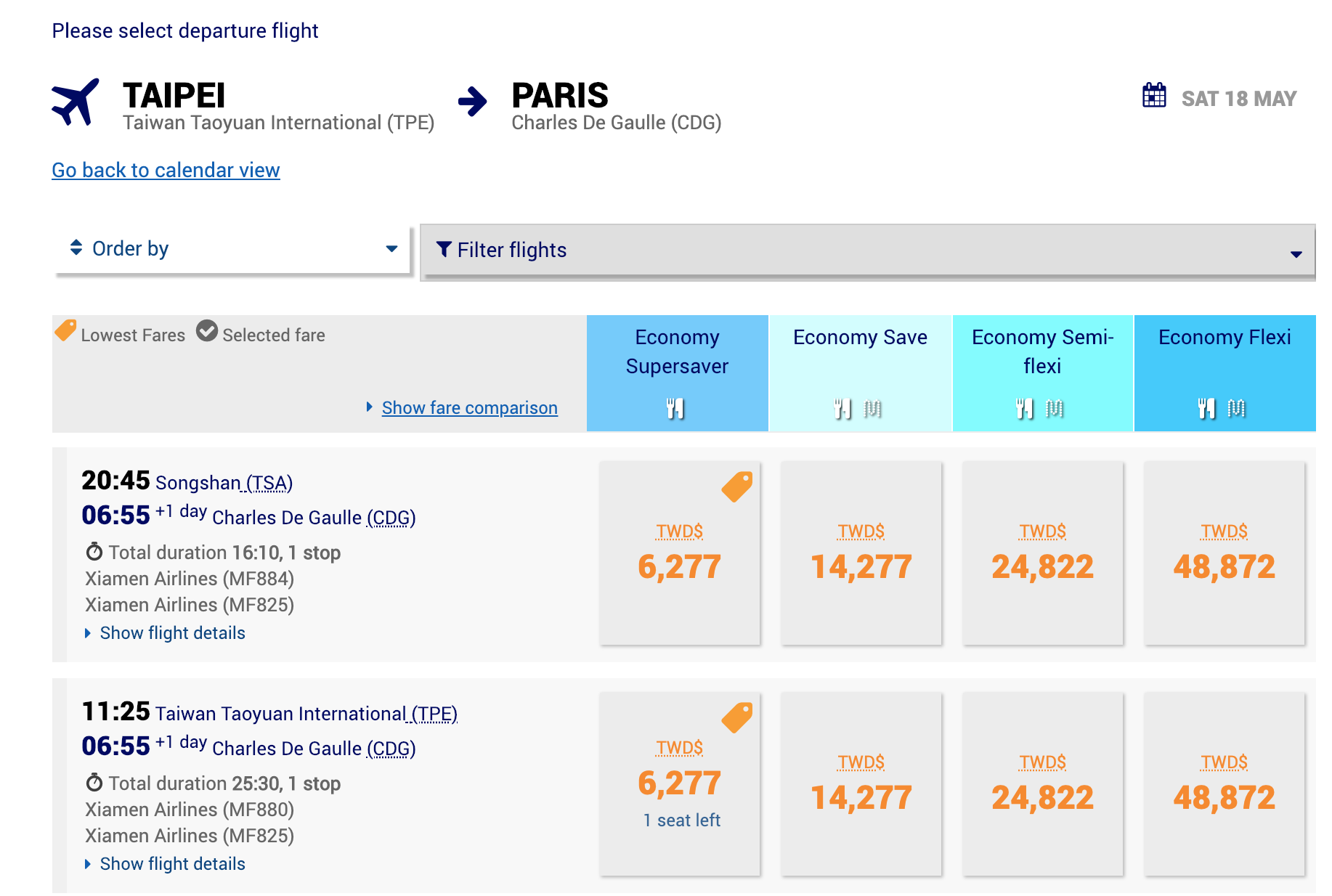Viewport: 1332px width, 896px height.
Task: Open the Order by dropdown
Action: [233, 249]
